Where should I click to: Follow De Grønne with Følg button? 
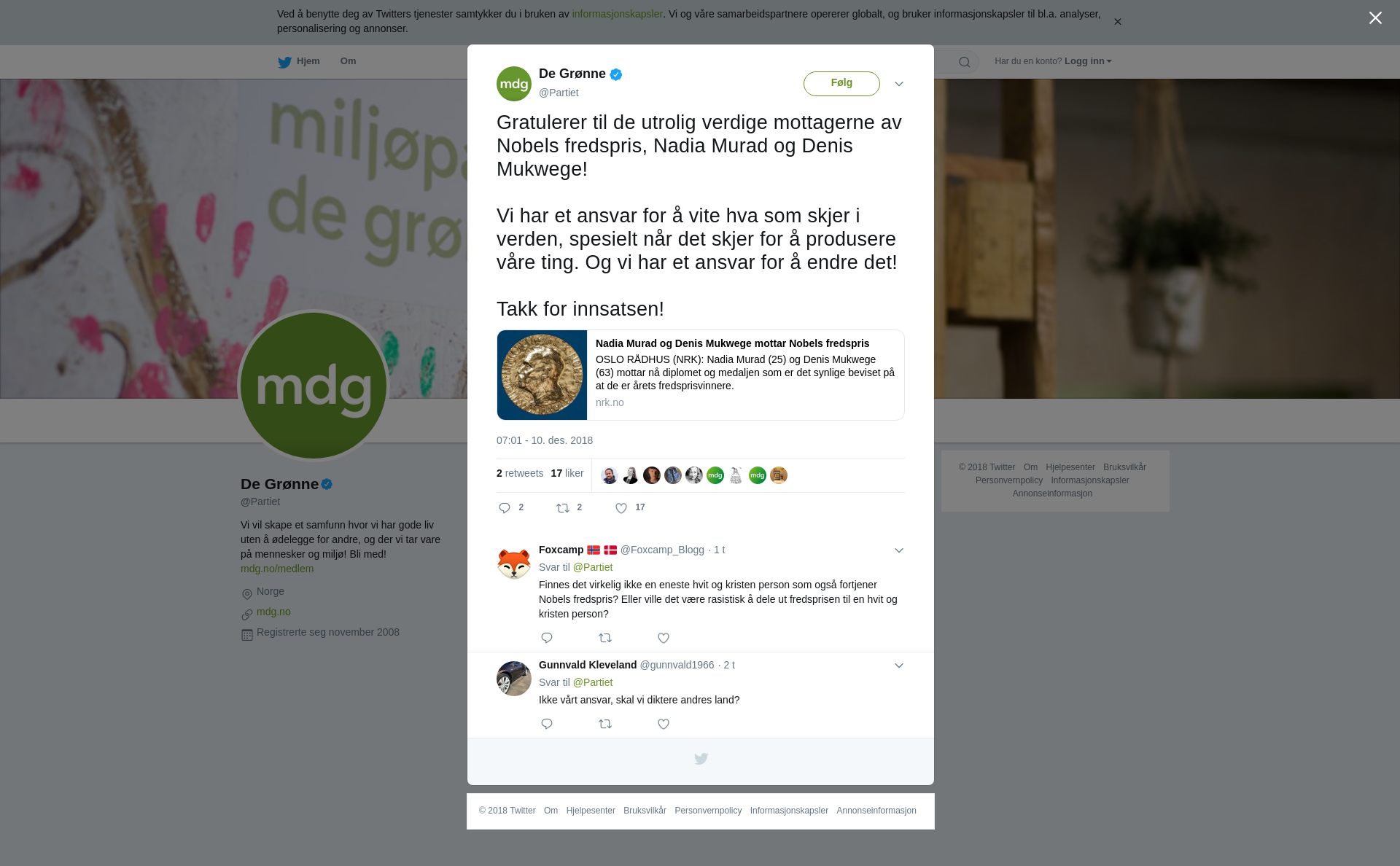tap(841, 83)
